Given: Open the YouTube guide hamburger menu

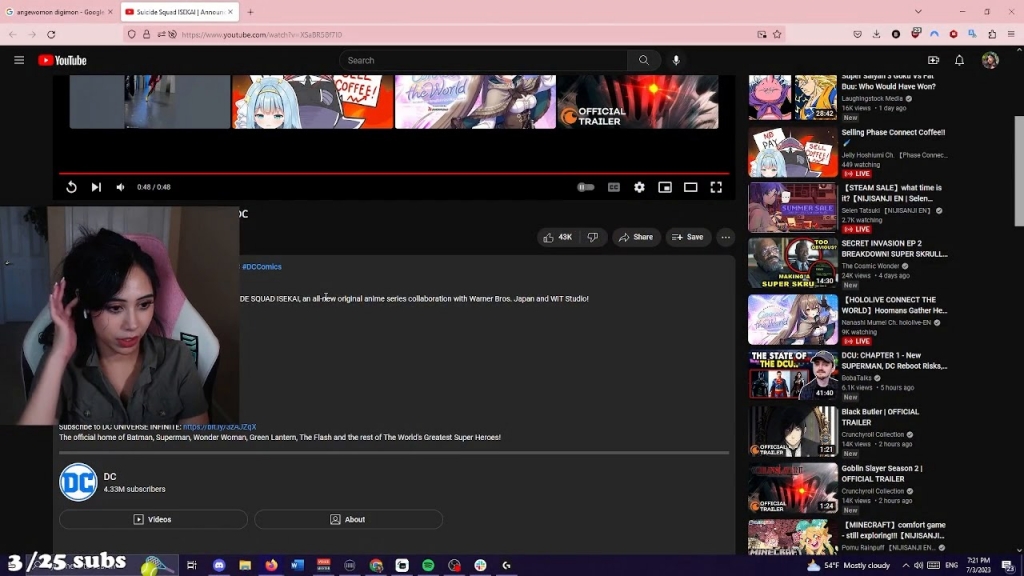Looking at the screenshot, I should tap(19, 60).
